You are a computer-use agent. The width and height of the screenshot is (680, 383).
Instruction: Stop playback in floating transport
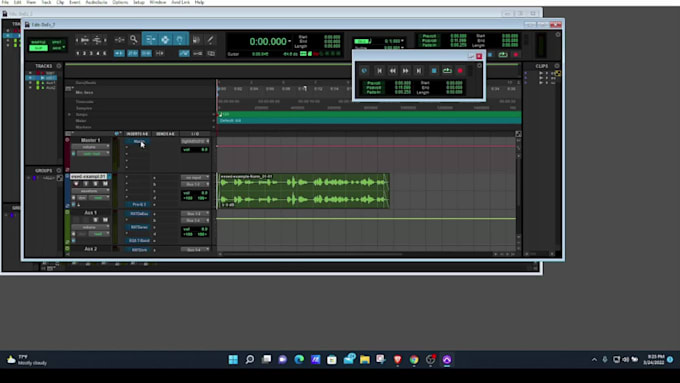click(434, 70)
